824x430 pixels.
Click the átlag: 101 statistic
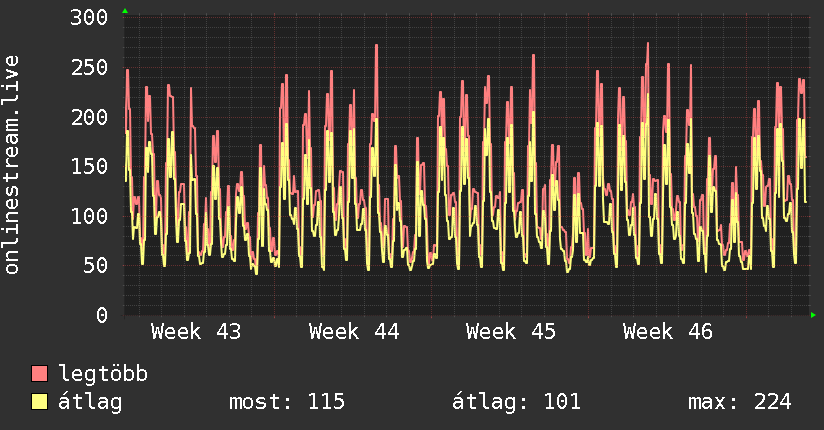[517, 402]
